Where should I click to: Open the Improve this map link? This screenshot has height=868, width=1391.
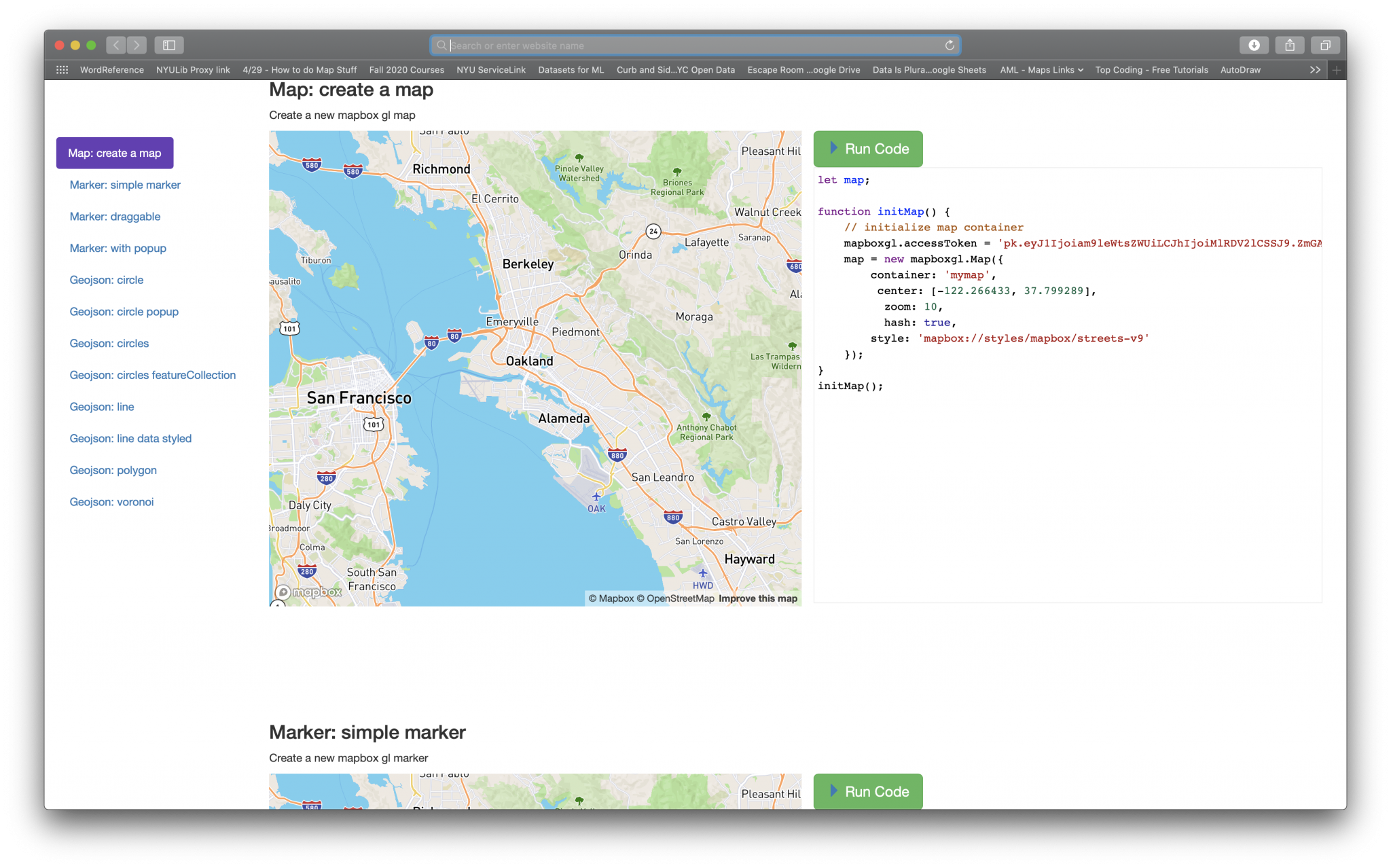pyautogui.click(x=757, y=598)
